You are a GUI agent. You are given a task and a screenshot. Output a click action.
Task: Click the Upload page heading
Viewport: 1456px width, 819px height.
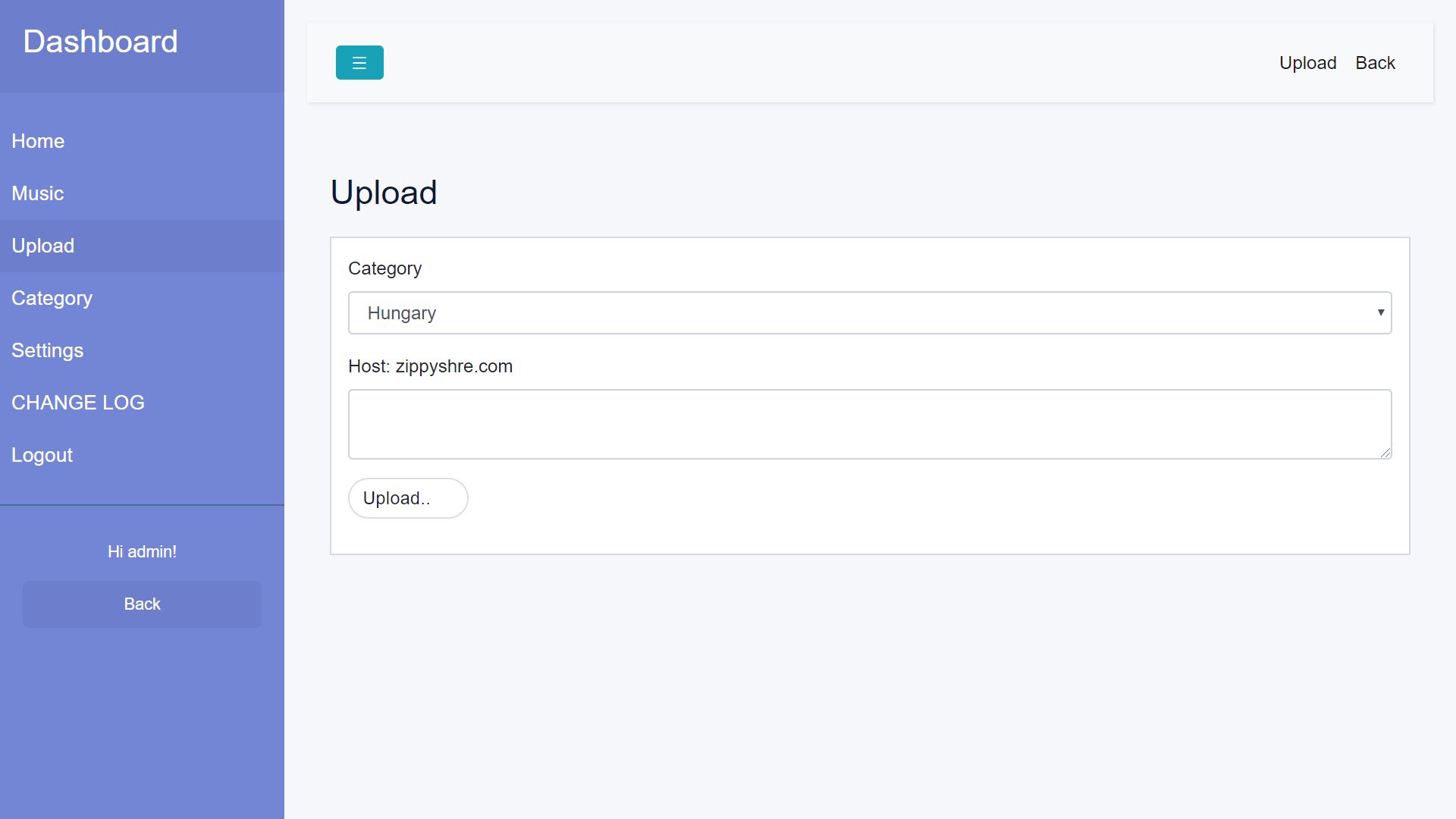[384, 193]
